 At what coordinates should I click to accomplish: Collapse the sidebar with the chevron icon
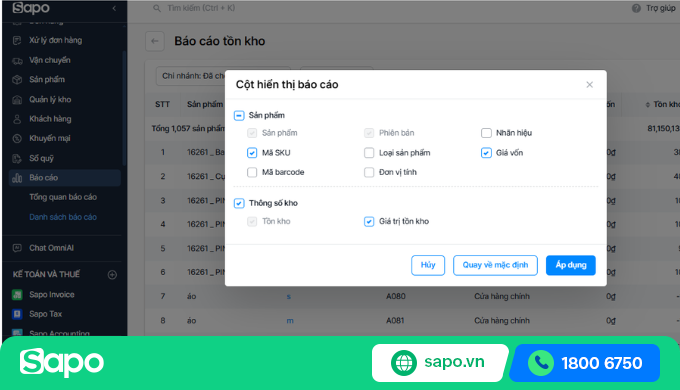pos(114,8)
